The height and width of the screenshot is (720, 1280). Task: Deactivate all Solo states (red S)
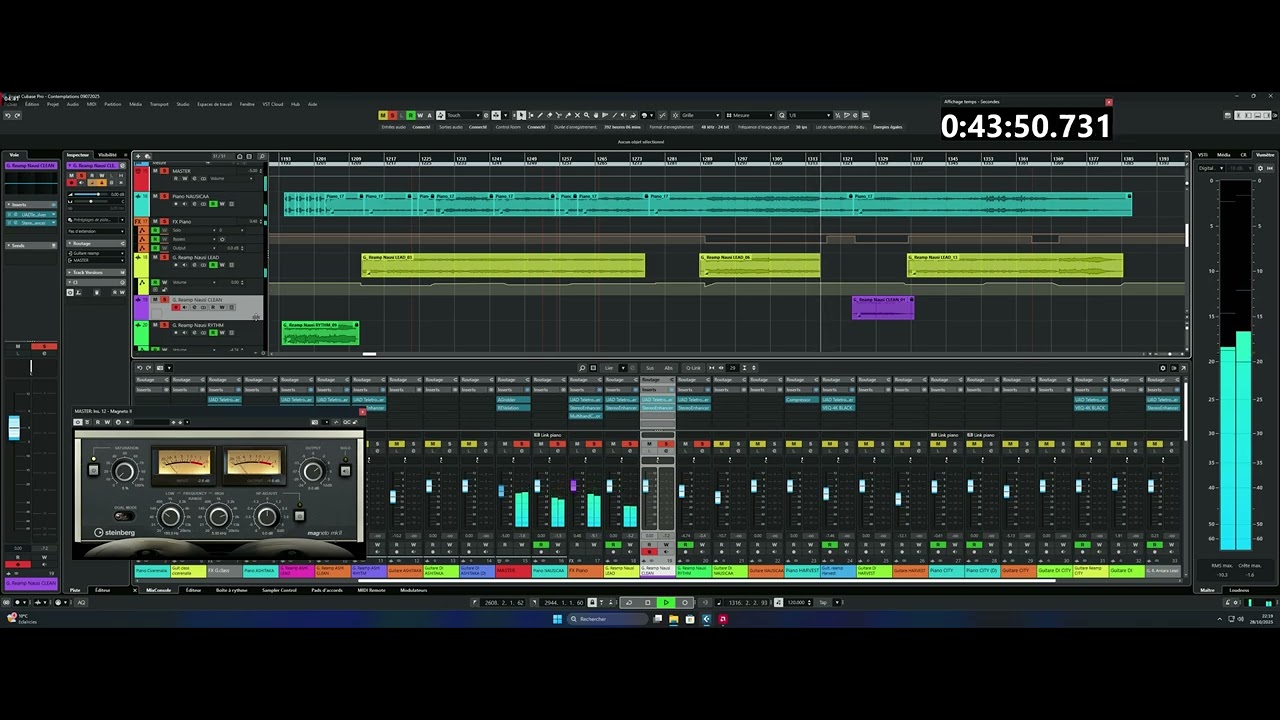392,115
